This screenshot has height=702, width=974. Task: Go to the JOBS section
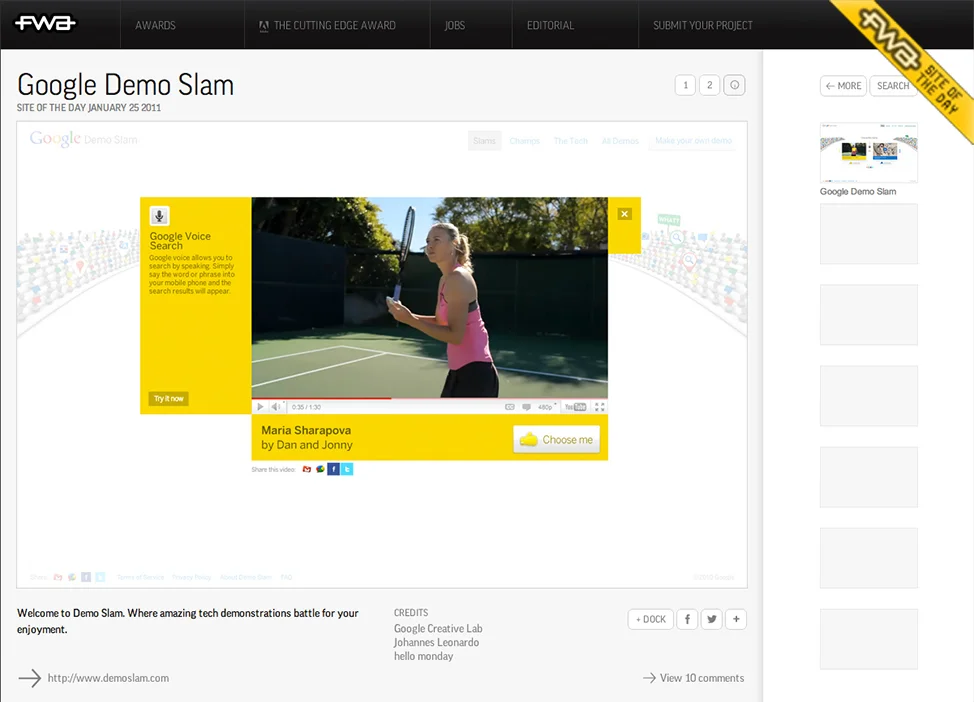(x=455, y=25)
